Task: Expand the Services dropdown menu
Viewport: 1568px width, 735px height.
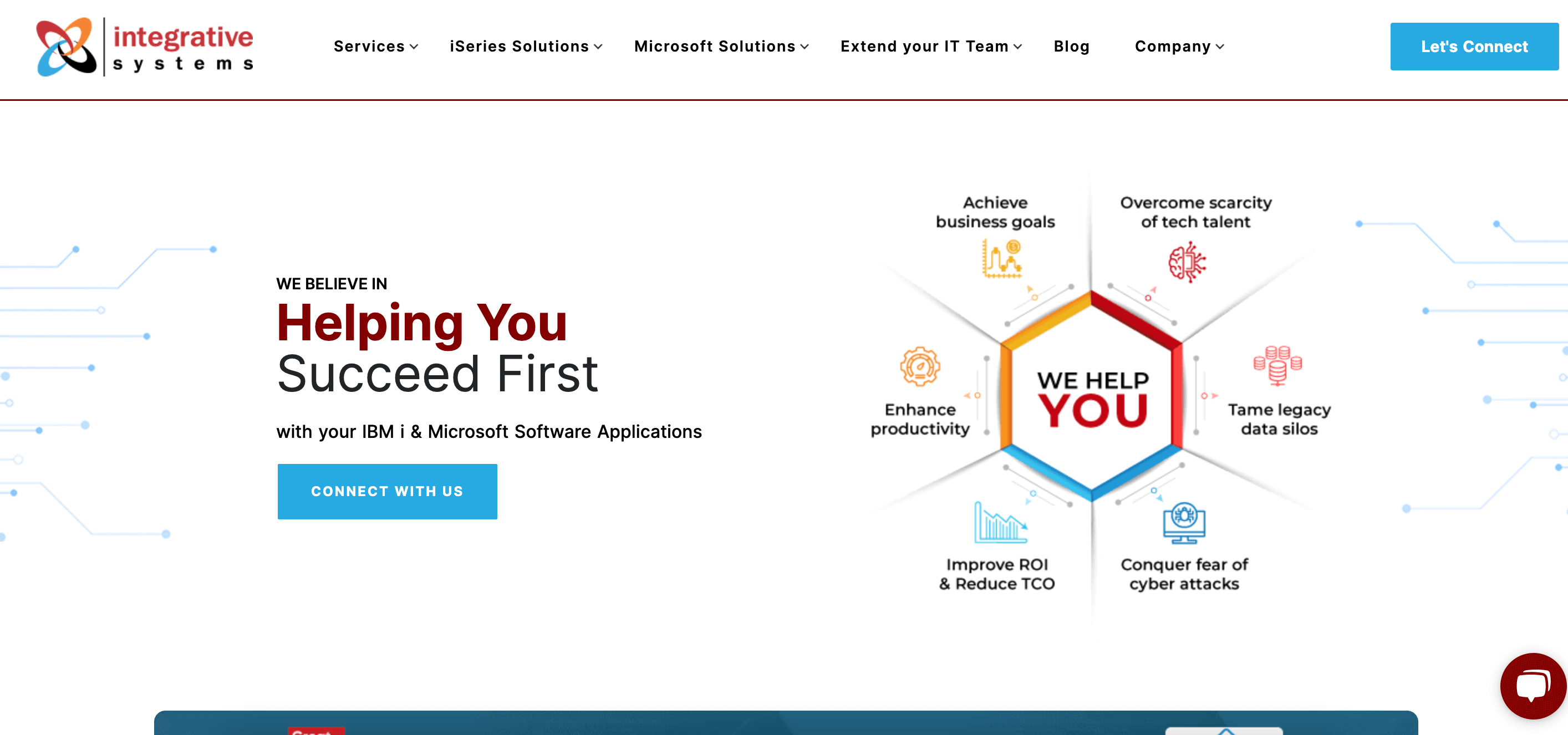Action: coord(374,46)
